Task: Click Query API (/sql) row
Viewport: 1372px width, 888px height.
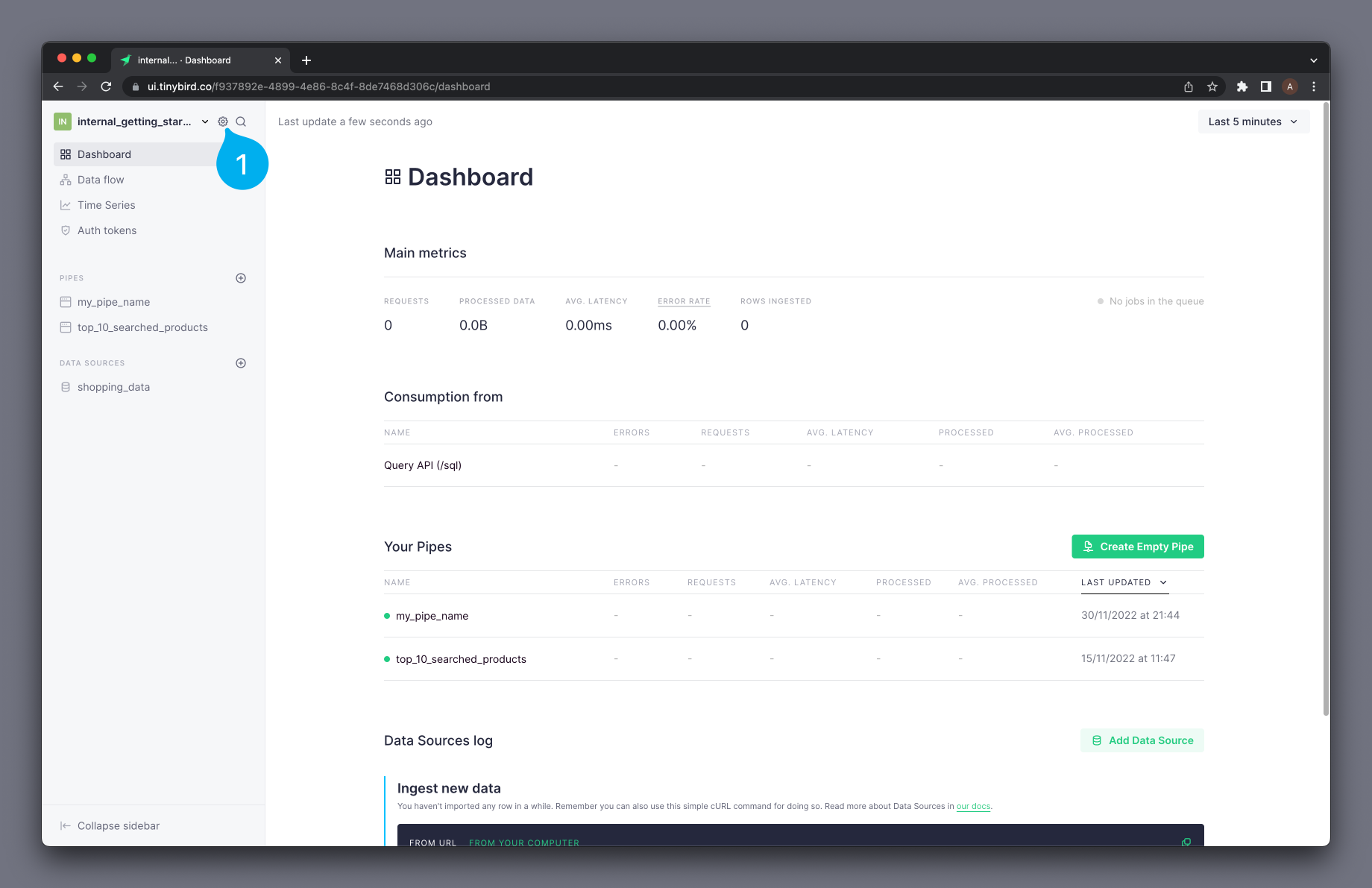Action: click(794, 465)
